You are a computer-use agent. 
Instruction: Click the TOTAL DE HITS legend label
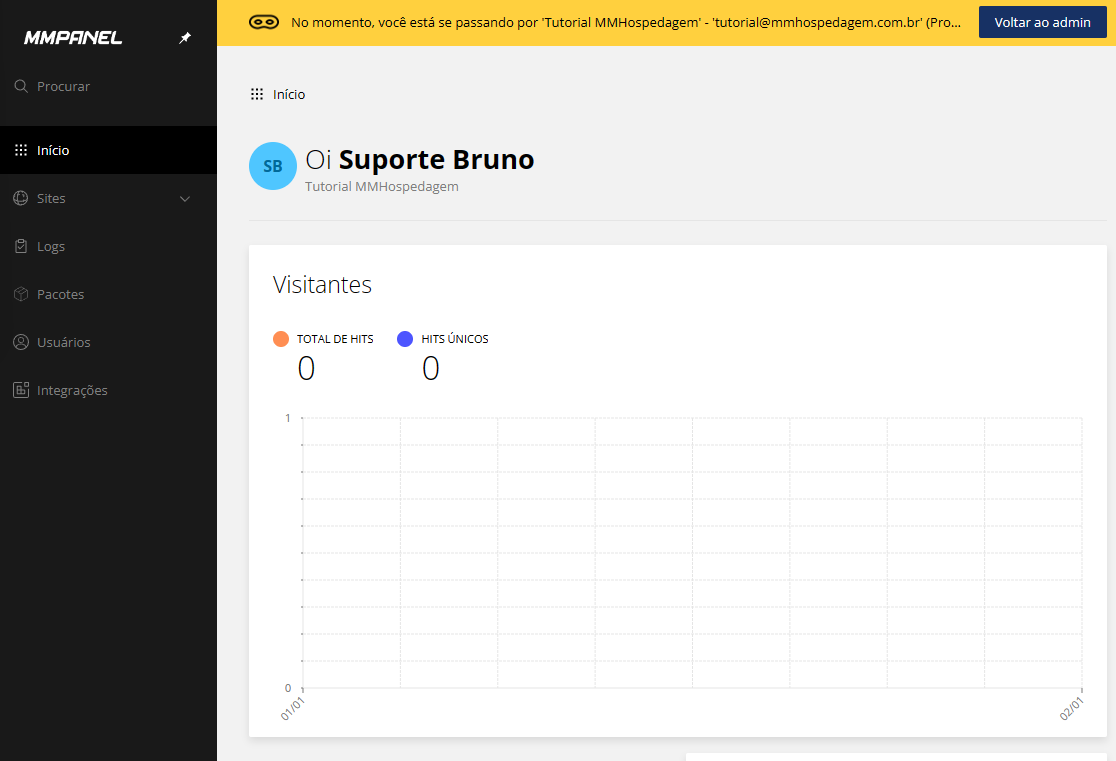point(335,339)
